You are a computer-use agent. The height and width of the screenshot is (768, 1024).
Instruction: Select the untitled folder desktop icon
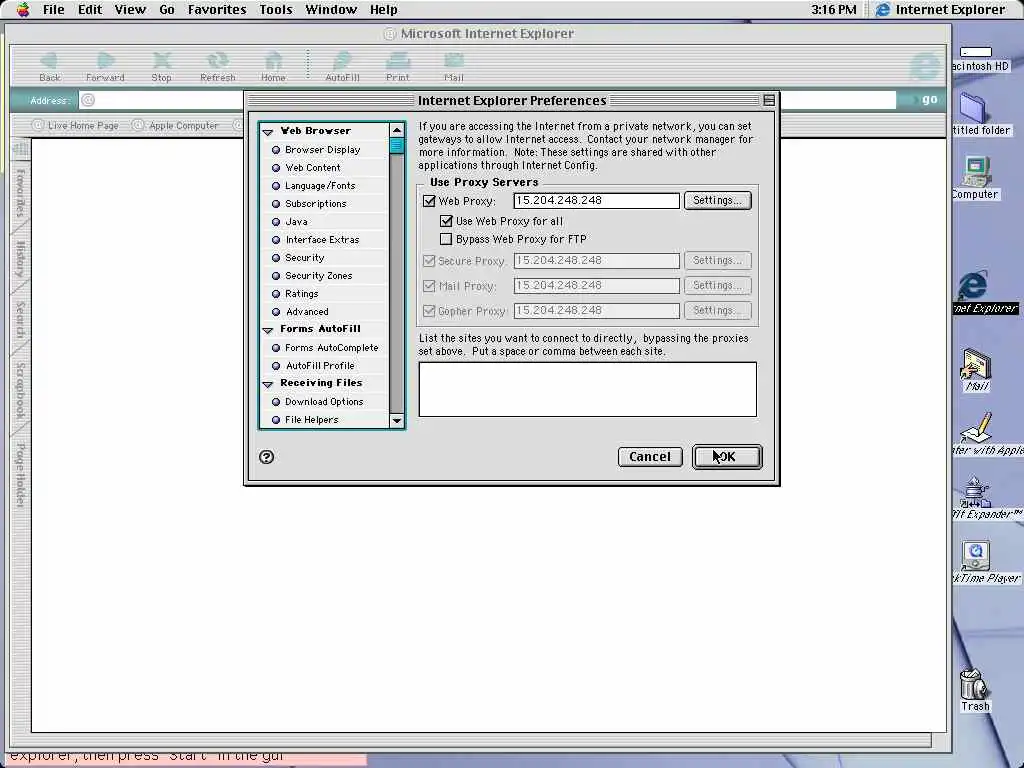coord(974,106)
